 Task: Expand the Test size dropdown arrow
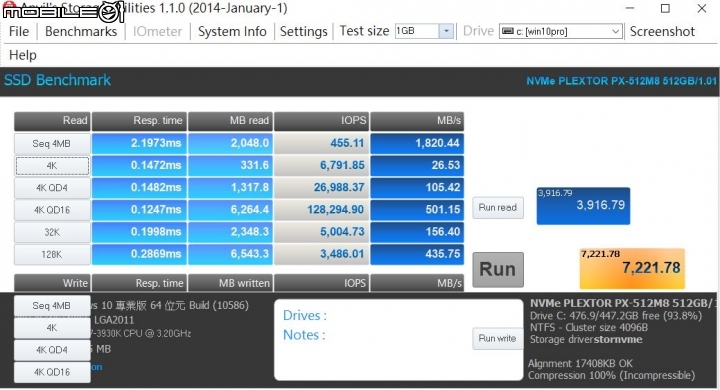pyautogui.click(x=446, y=31)
